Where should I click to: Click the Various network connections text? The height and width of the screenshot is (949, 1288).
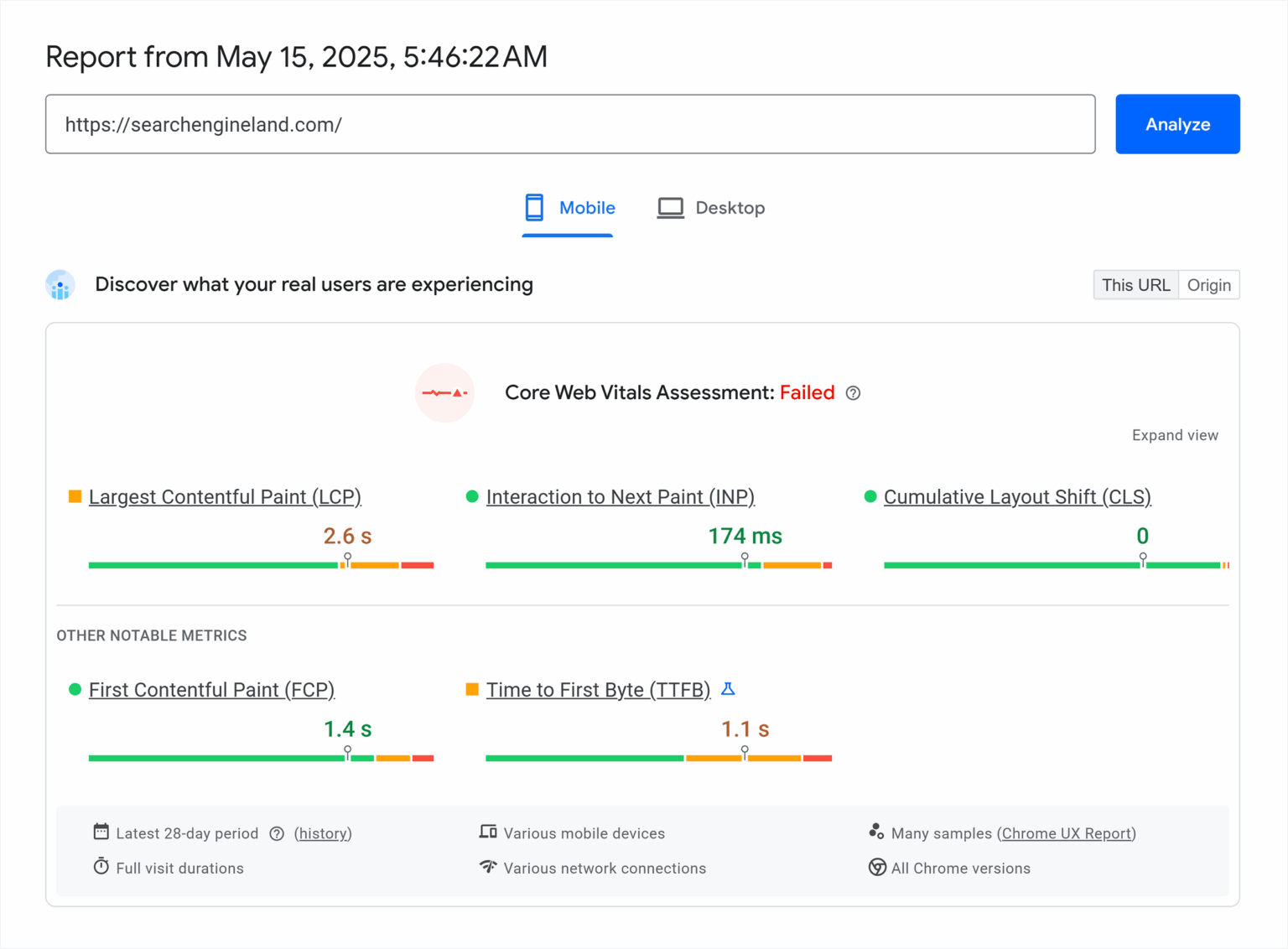tap(605, 869)
